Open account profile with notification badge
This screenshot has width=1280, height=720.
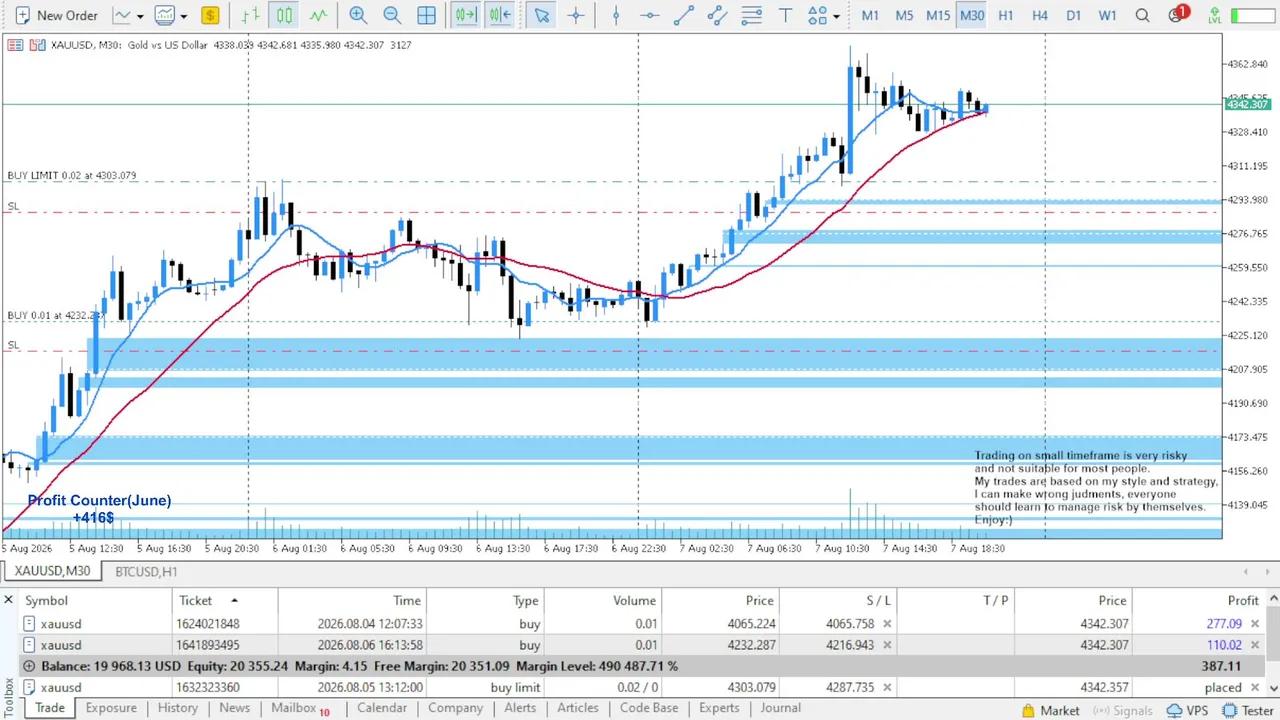point(1177,15)
